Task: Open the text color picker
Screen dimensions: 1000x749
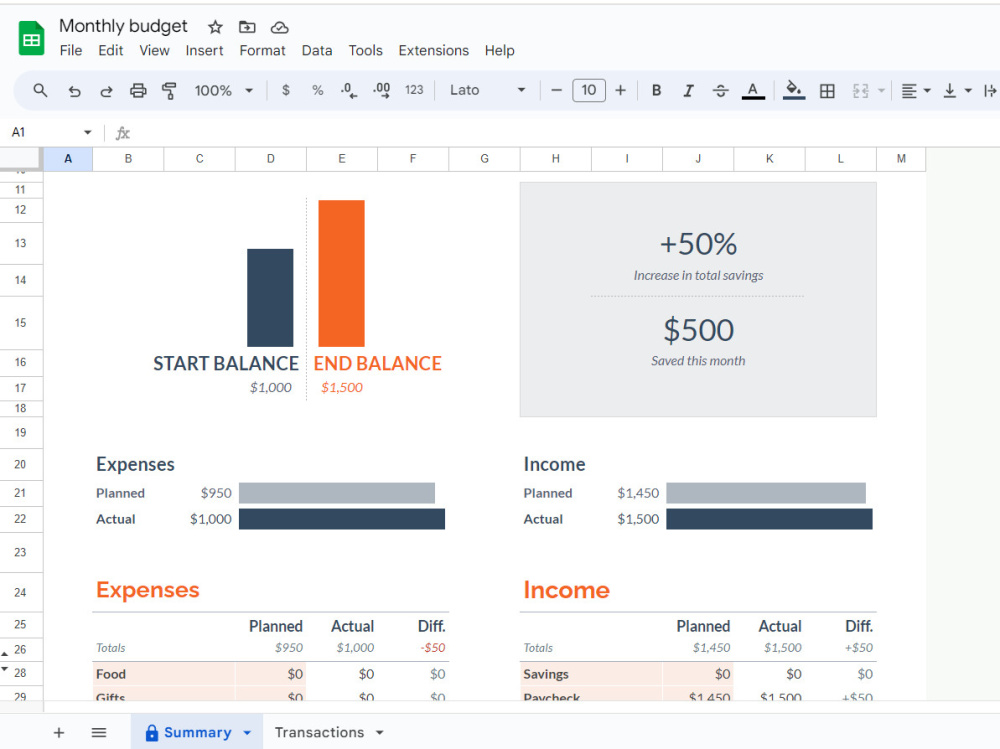Action: [x=753, y=91]
